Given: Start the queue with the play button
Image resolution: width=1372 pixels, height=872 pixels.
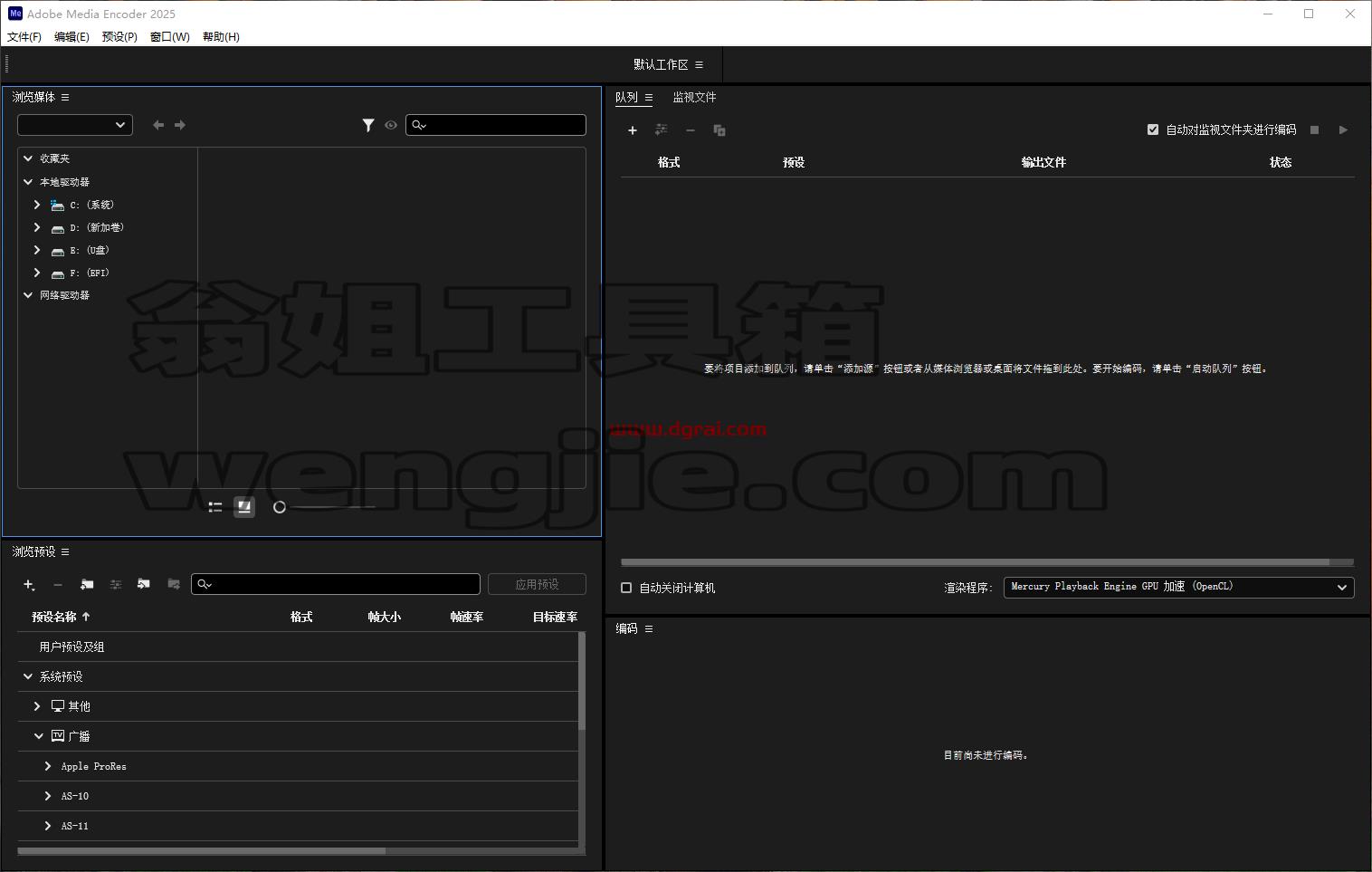Looking at the screenshot, I should [x=1343, y=129].
